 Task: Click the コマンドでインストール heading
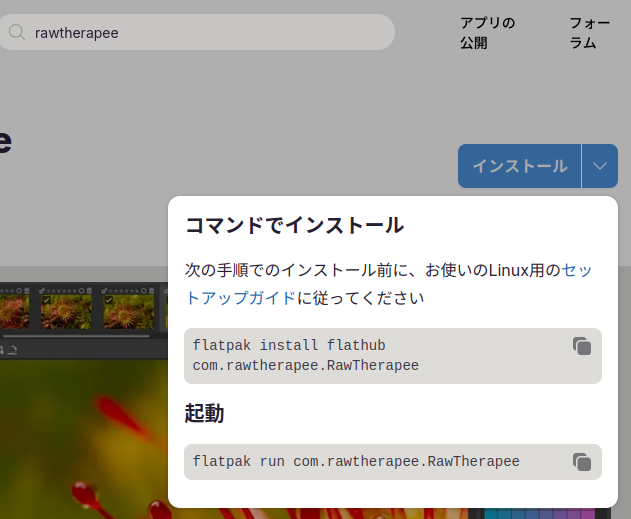(295, 225)
